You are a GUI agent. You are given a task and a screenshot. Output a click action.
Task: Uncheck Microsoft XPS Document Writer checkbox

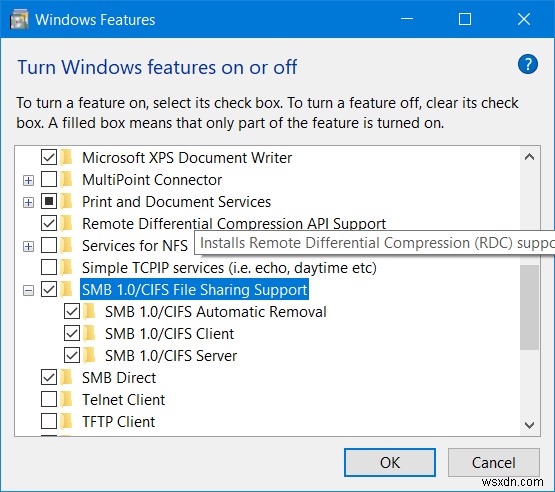coord(49,158)
